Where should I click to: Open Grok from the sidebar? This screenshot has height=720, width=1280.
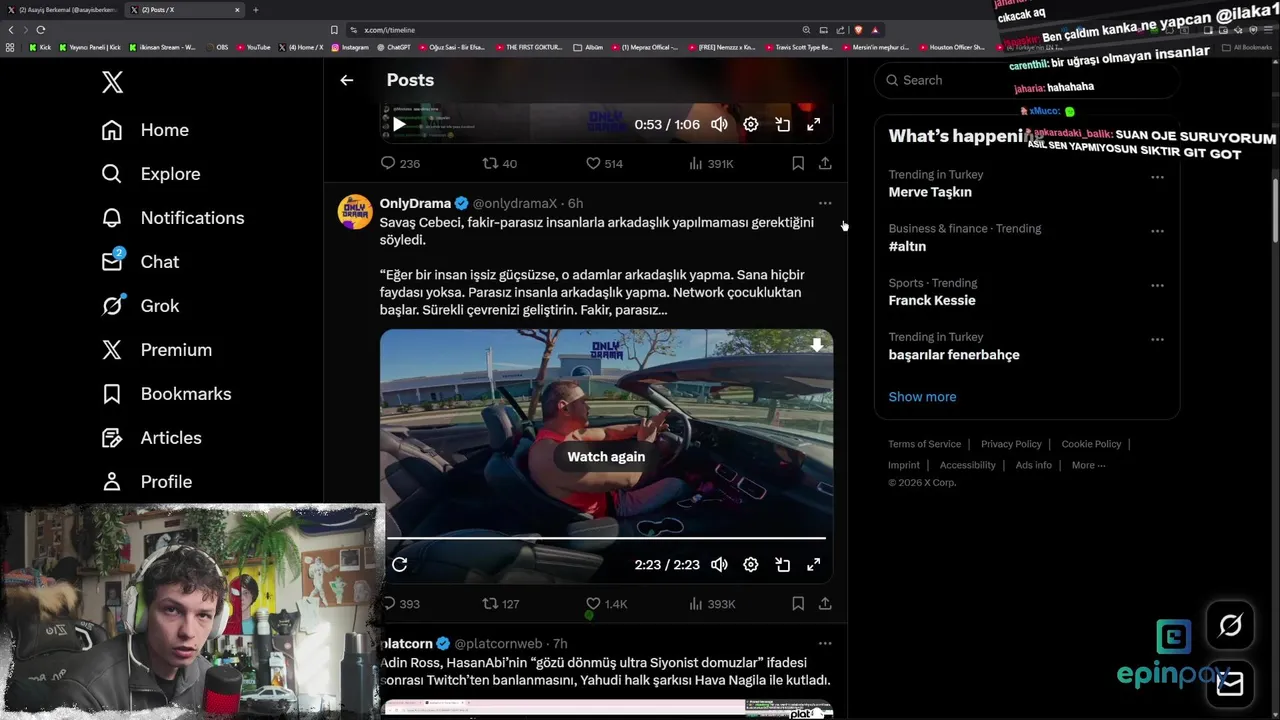(140, 306)
